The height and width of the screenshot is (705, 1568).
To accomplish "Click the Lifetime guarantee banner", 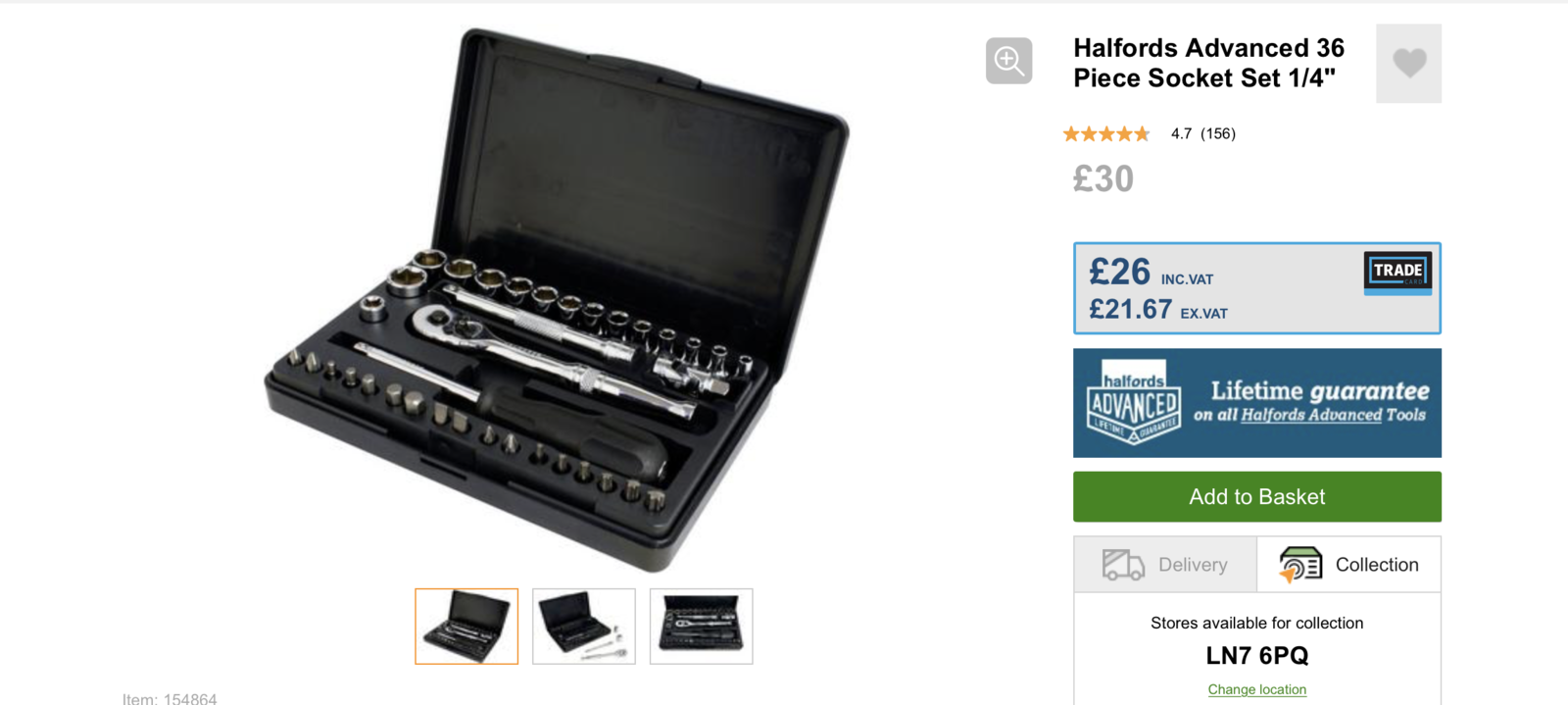I will click(1257, 403).
